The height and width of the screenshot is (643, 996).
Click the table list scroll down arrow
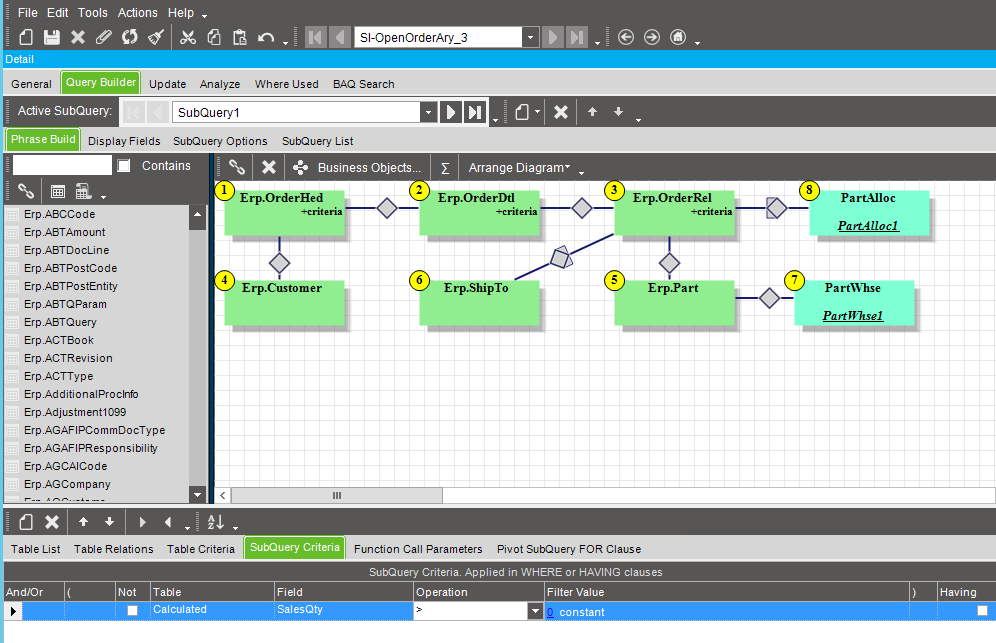point(198,494)
